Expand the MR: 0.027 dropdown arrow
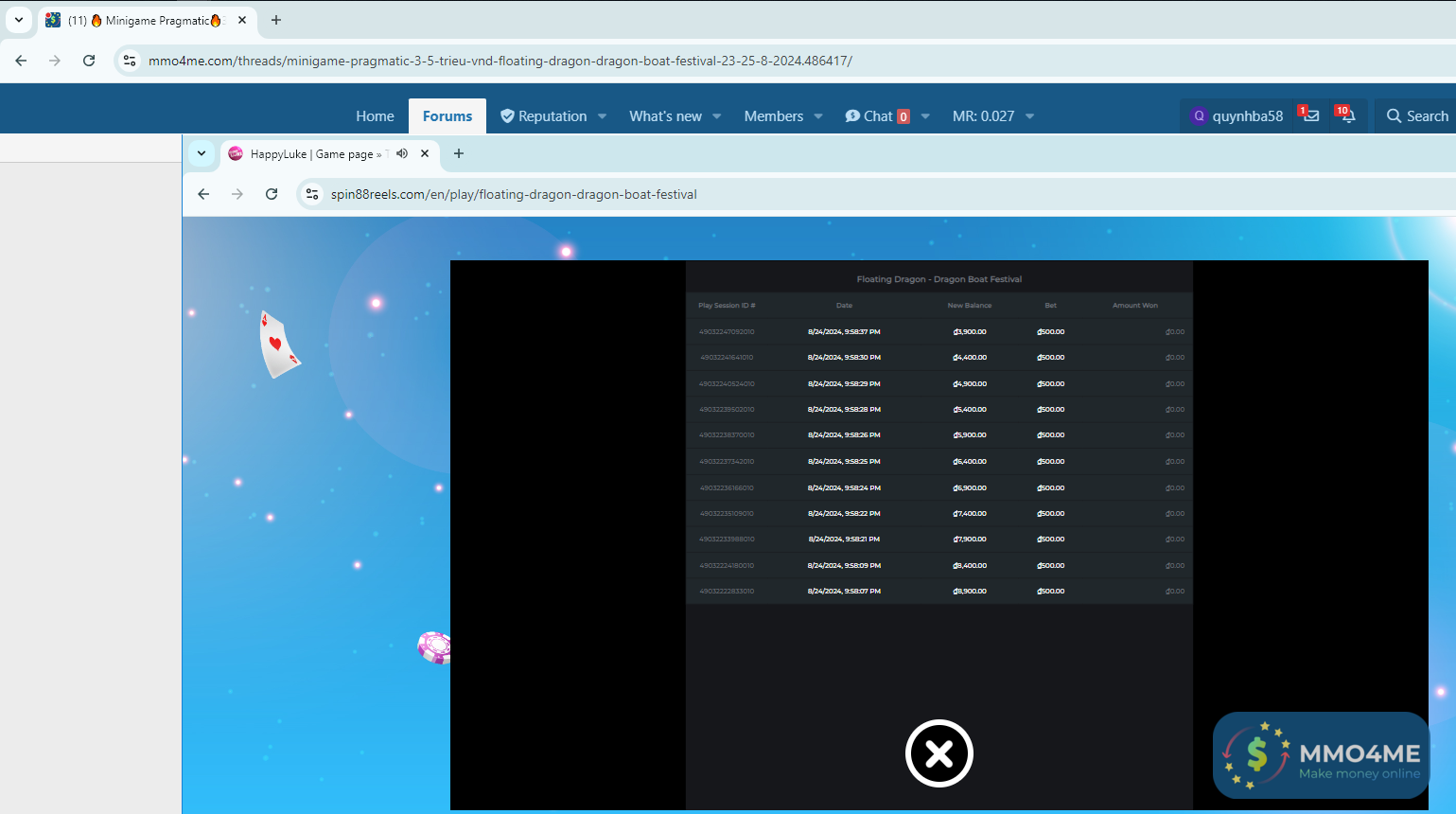 pos(1029,116)
